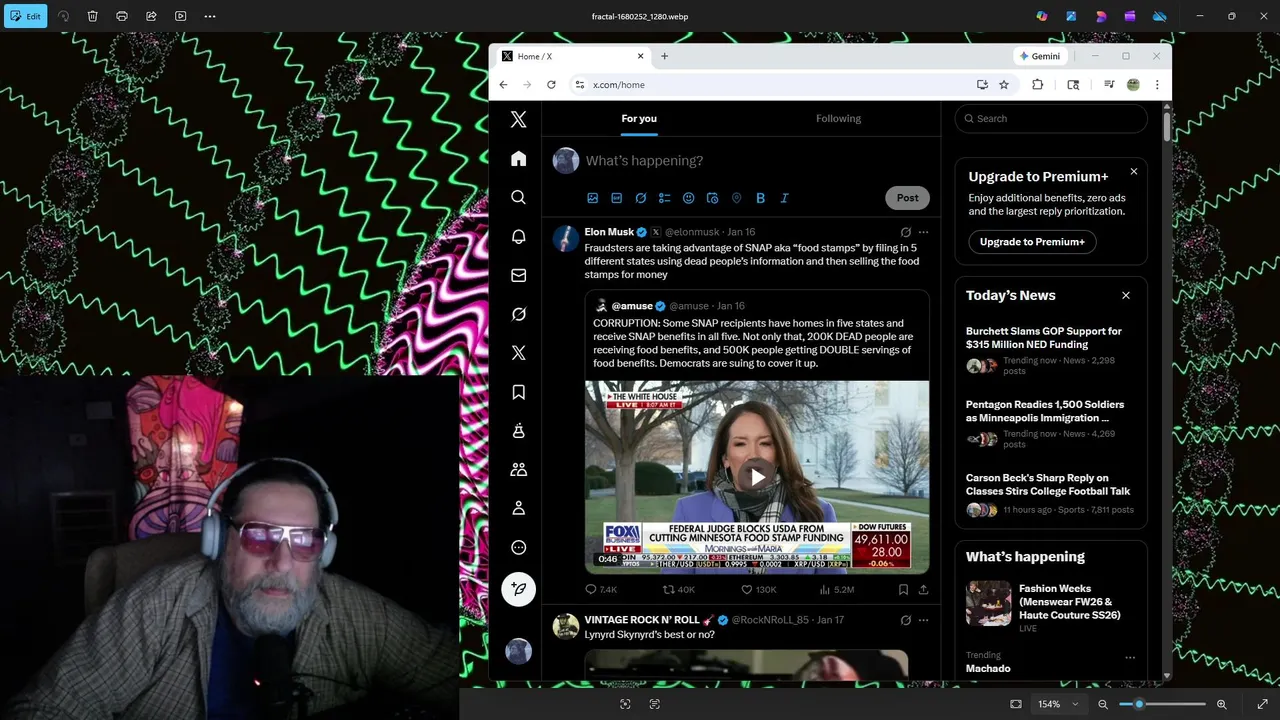The image size is (1280, 720).
Task: Add a poll from composer toolbar
Action: pyautogui.click(x=664, y=198)
